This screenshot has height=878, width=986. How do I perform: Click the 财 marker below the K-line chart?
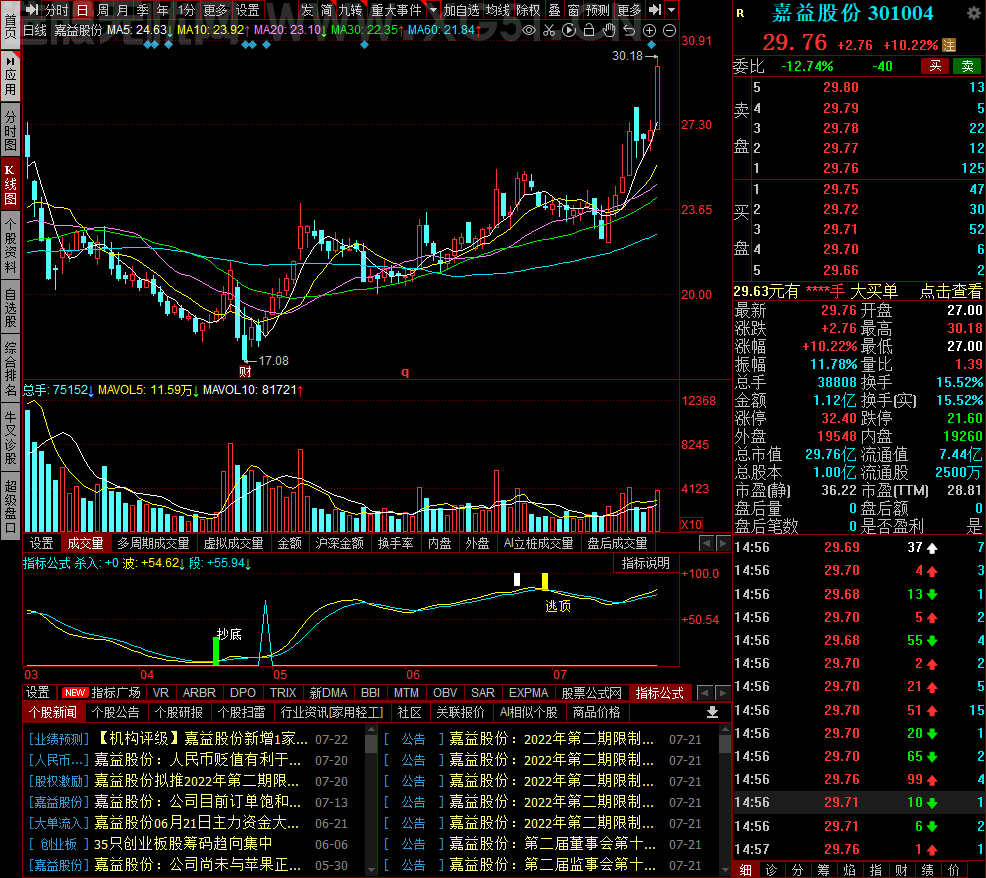pyautogui.click(x=245, y=372)
